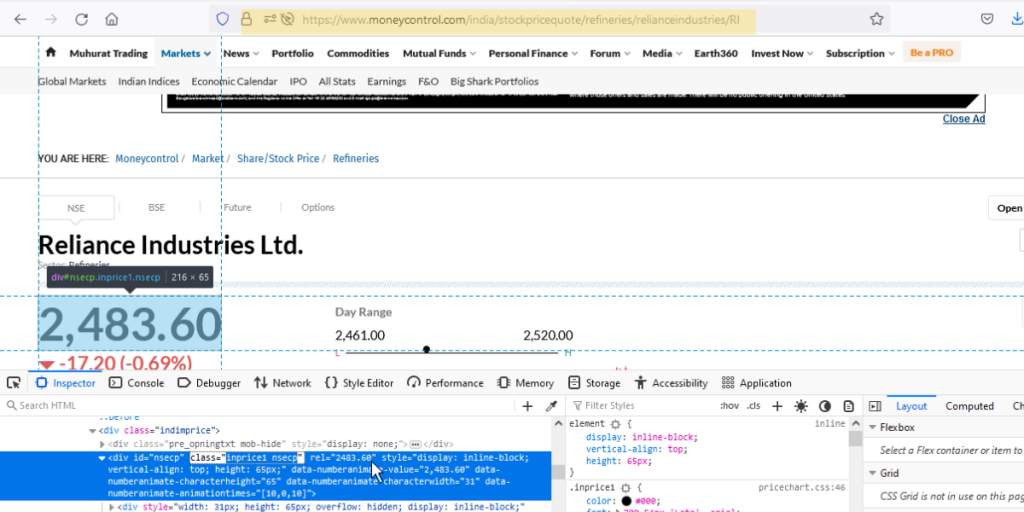This screenshot has height=512, width=1024.
Task: Go to Moneycontrol home via house icon
Action: pos(50,52)
